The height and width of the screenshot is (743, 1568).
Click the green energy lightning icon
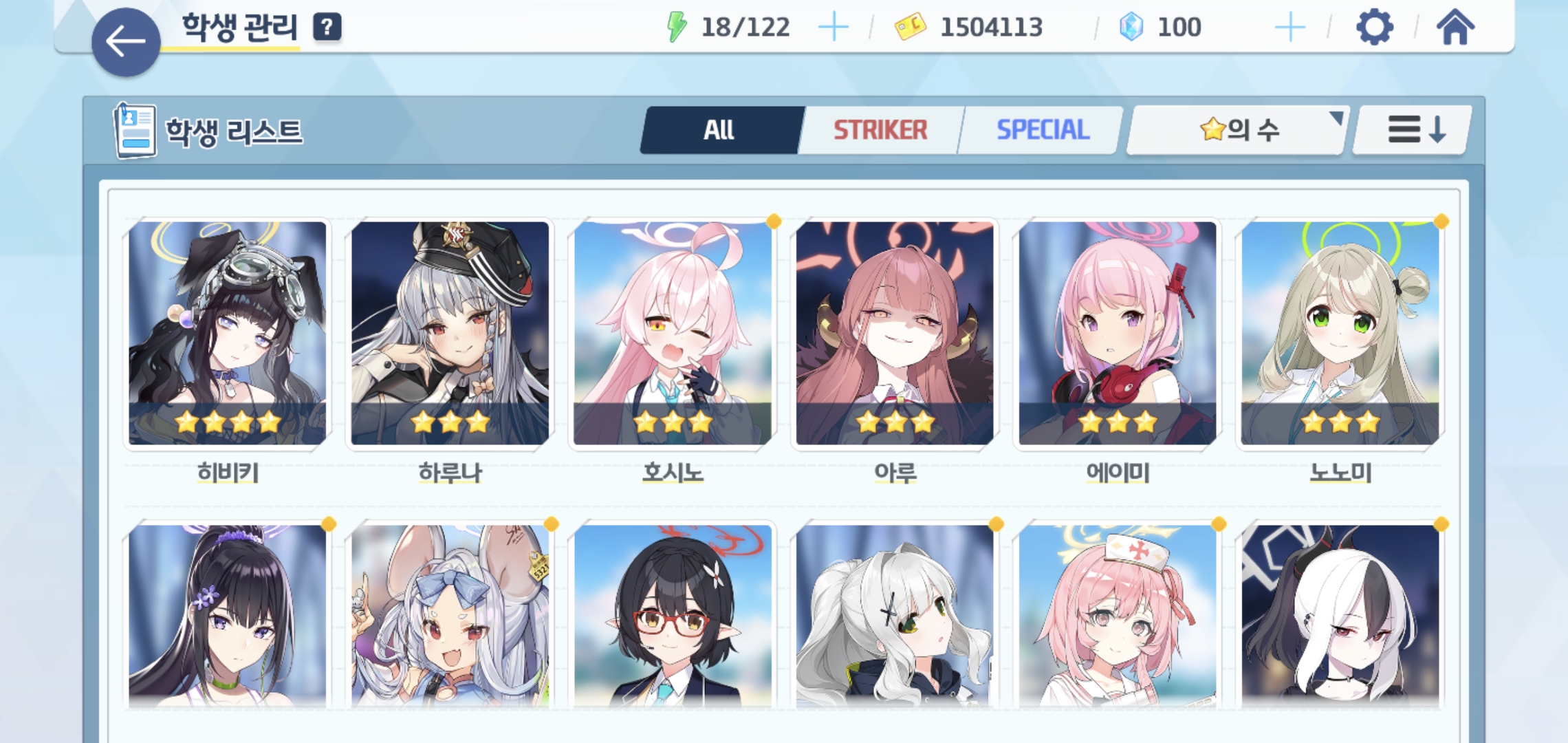coord(677,28)
